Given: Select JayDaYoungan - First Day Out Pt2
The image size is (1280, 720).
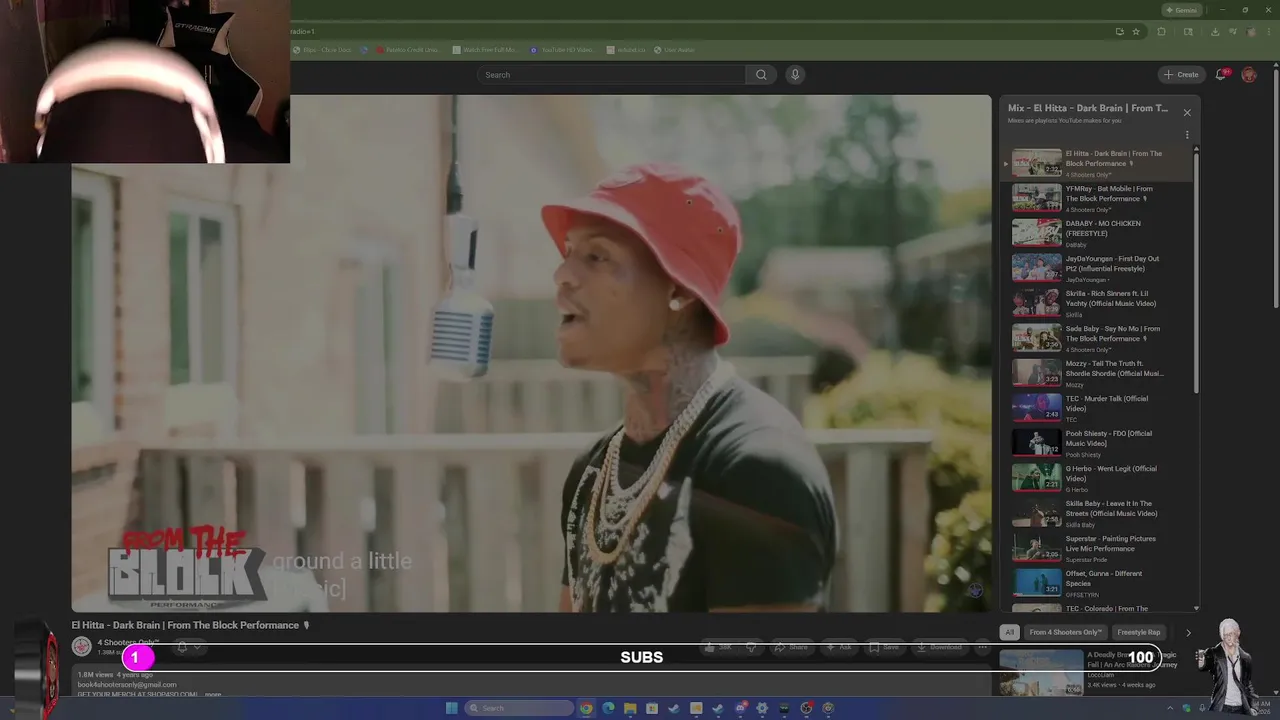Looking at the screenshot, I should tap(1098, 267).
